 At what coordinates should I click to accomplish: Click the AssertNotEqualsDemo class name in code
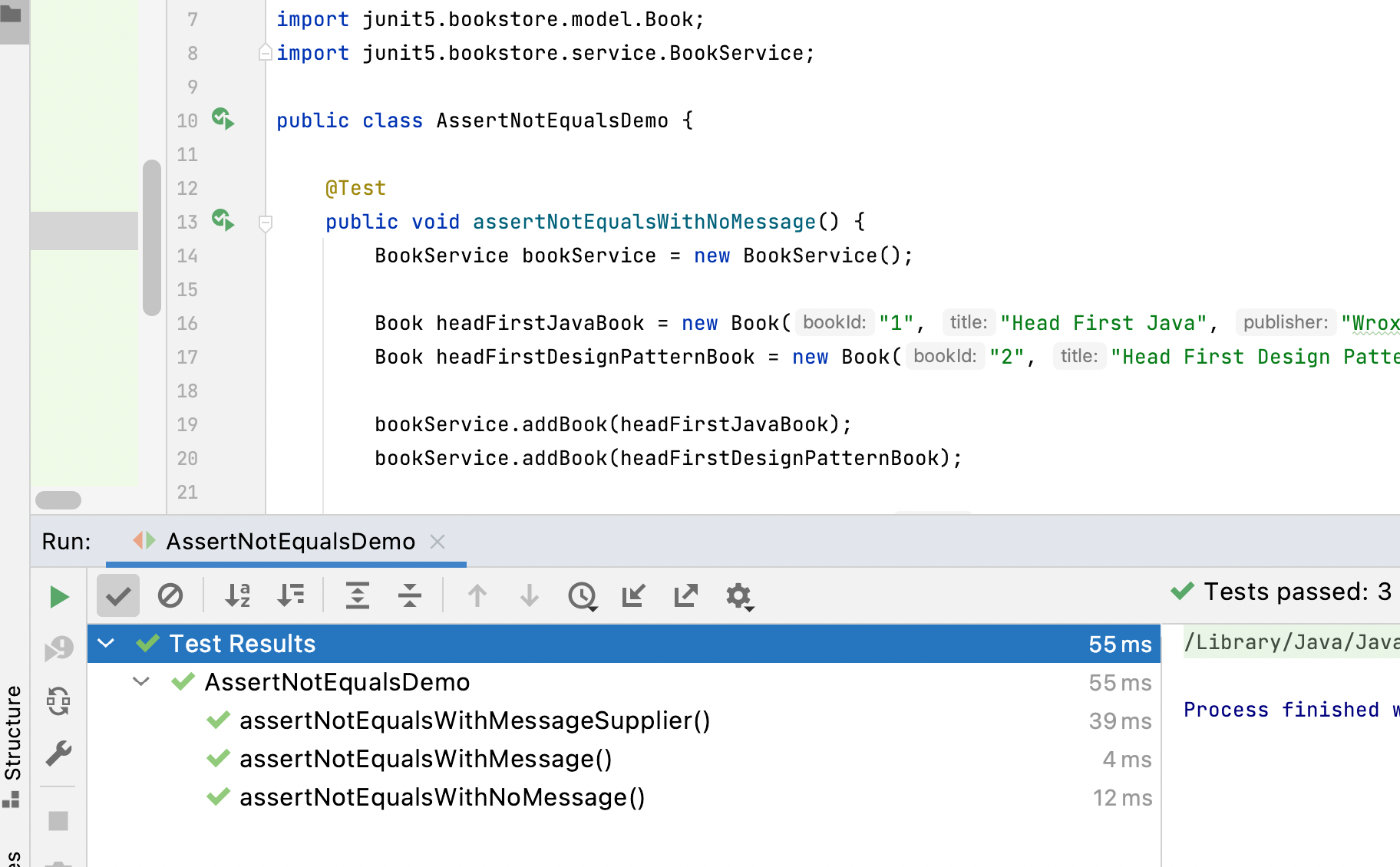tap(552, 120)
